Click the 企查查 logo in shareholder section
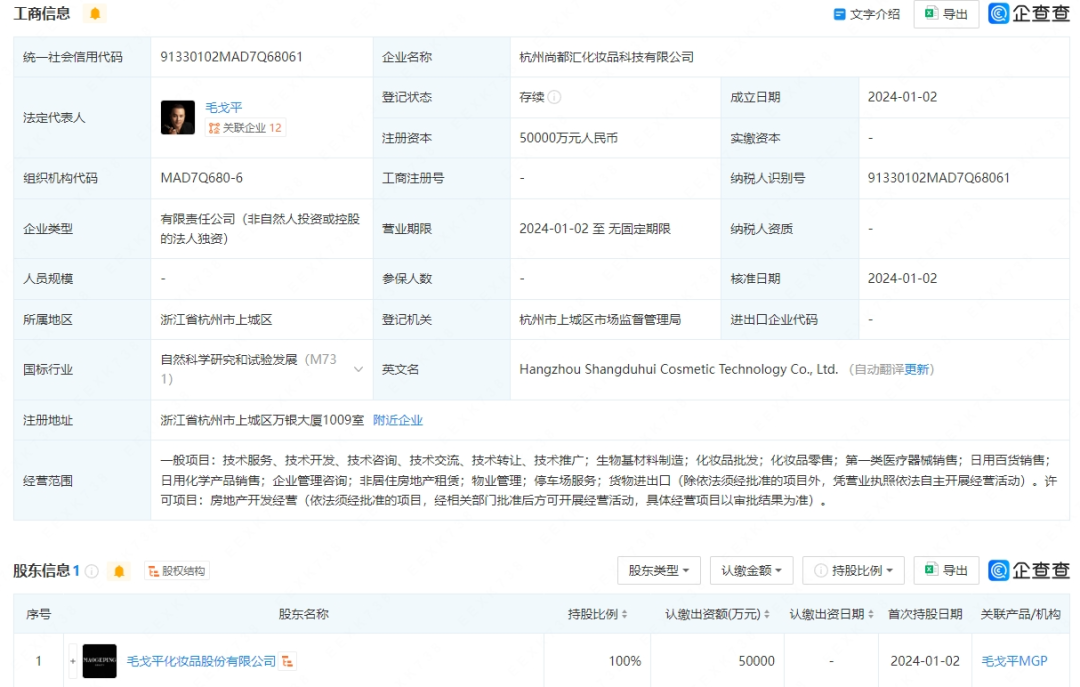Image resolution: width=1080 pixels, height=687 pixels. 1029,570
